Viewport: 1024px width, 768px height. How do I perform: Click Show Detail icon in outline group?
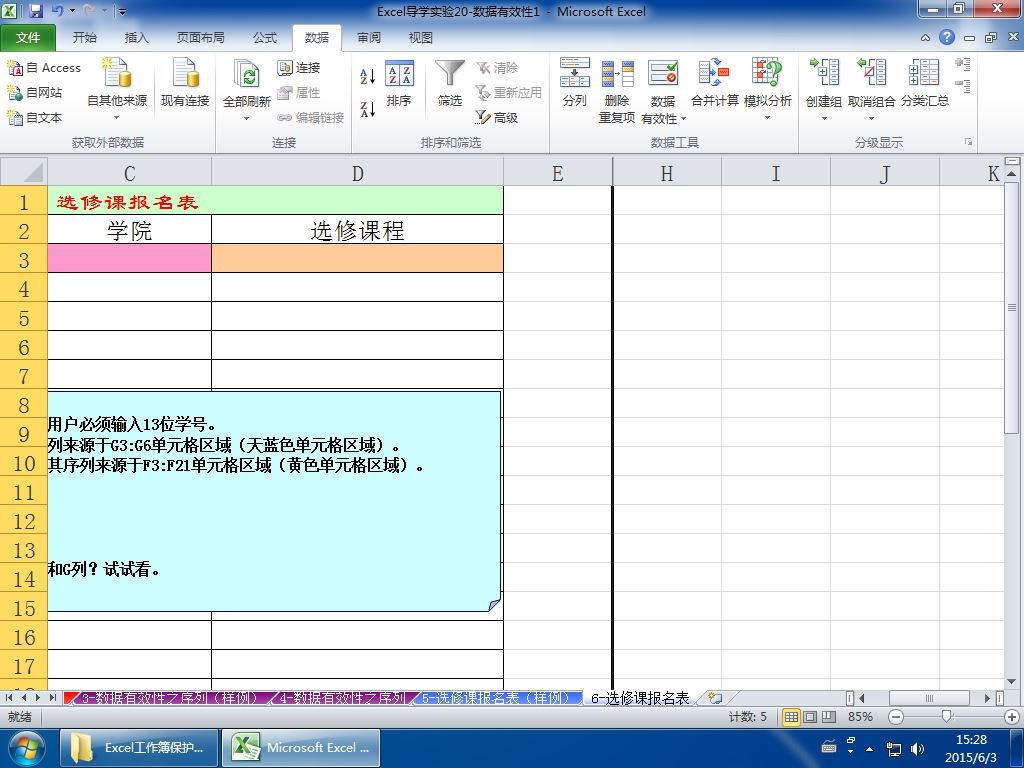click(x=963, y=64)
